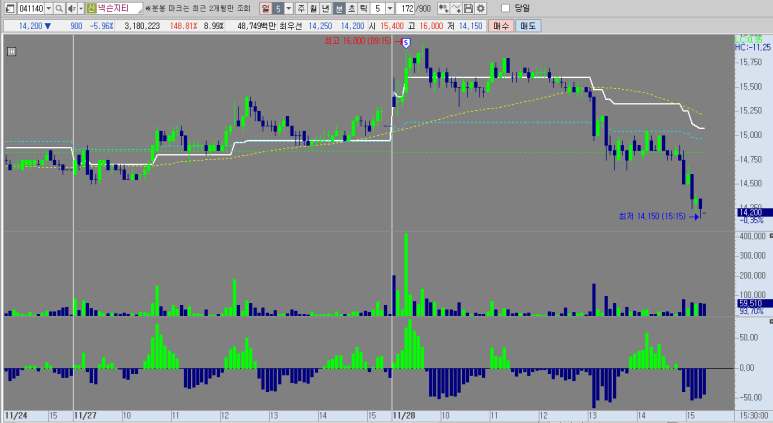Click the small grid icon at chart top-left
Viewport: 773px width, 423px height.
[x=11, y=51]
